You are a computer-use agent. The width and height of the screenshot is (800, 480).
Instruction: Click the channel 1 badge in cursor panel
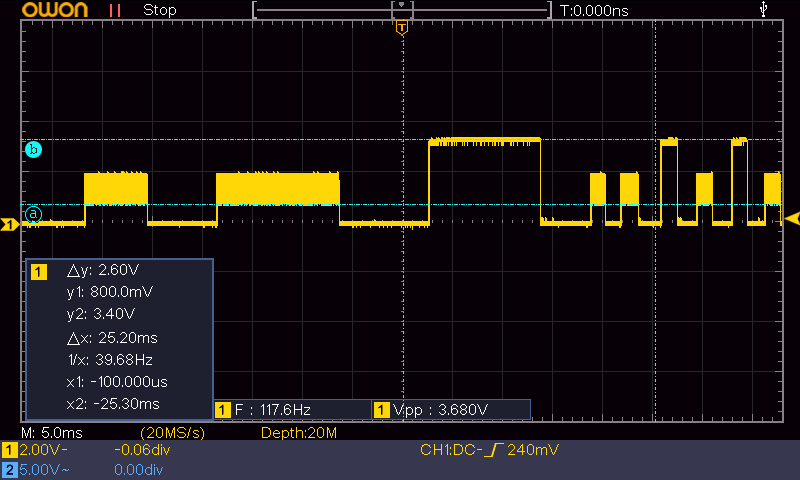[x=39, y=271]
